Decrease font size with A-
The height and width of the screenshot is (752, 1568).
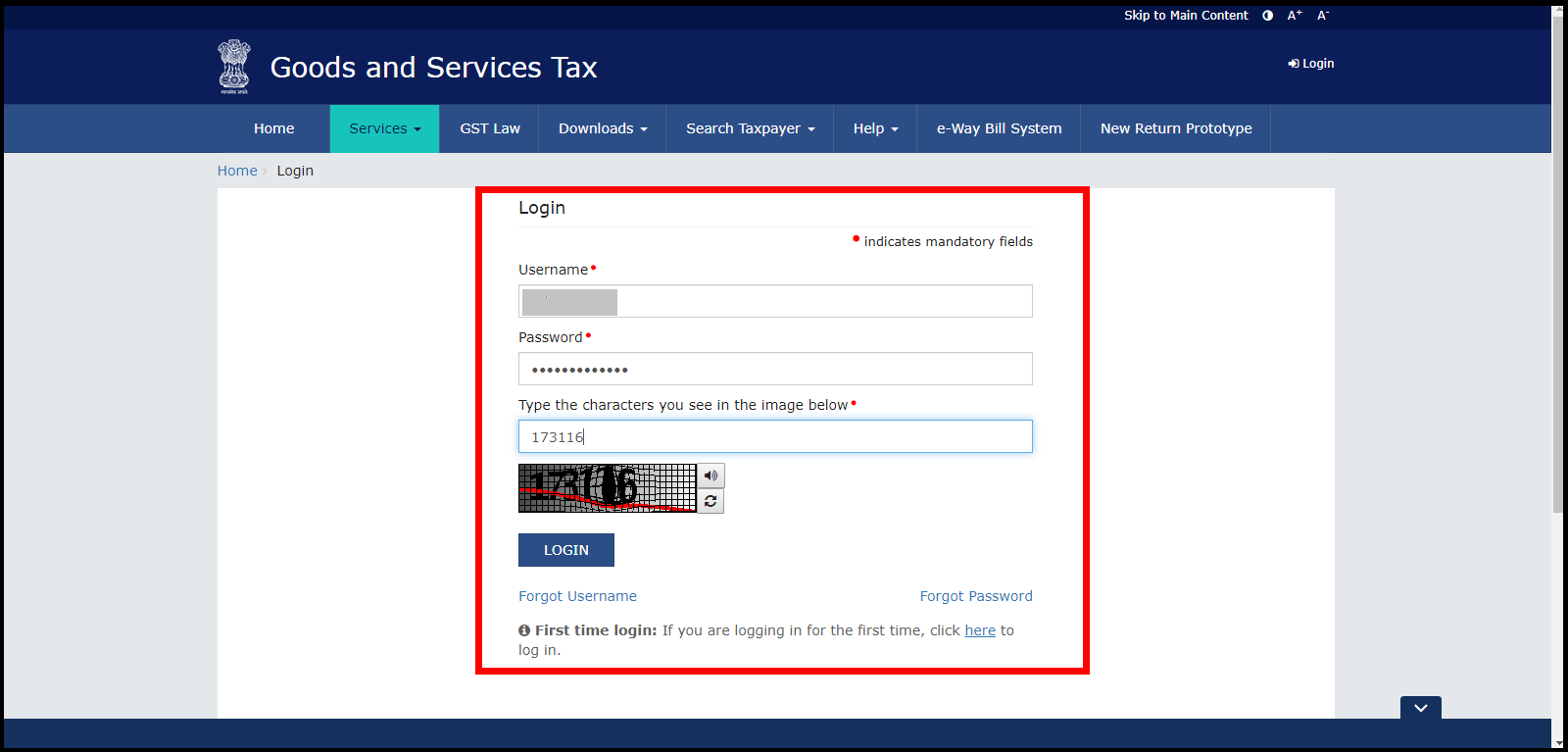(1322, 16)
